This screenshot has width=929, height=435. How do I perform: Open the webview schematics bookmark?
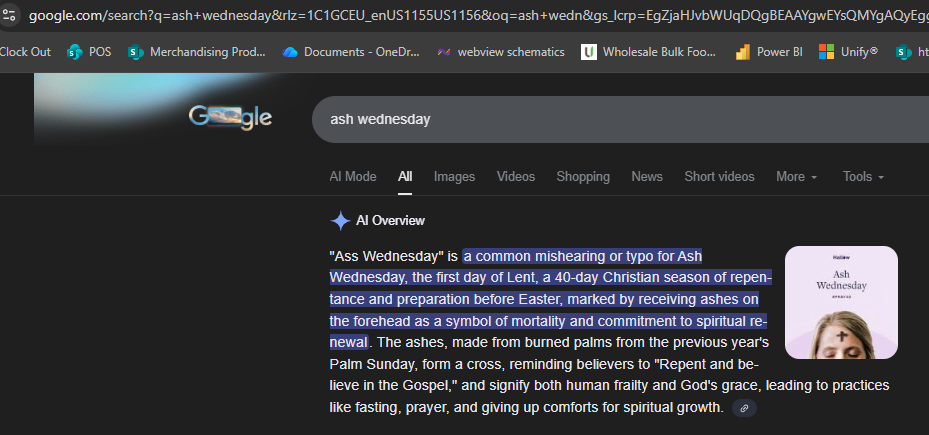click(500, 52)
